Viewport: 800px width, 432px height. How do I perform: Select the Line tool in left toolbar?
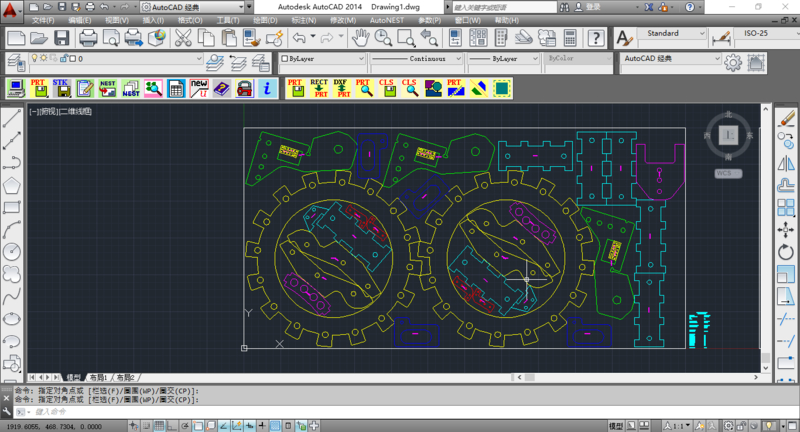[x=13, y=119]
